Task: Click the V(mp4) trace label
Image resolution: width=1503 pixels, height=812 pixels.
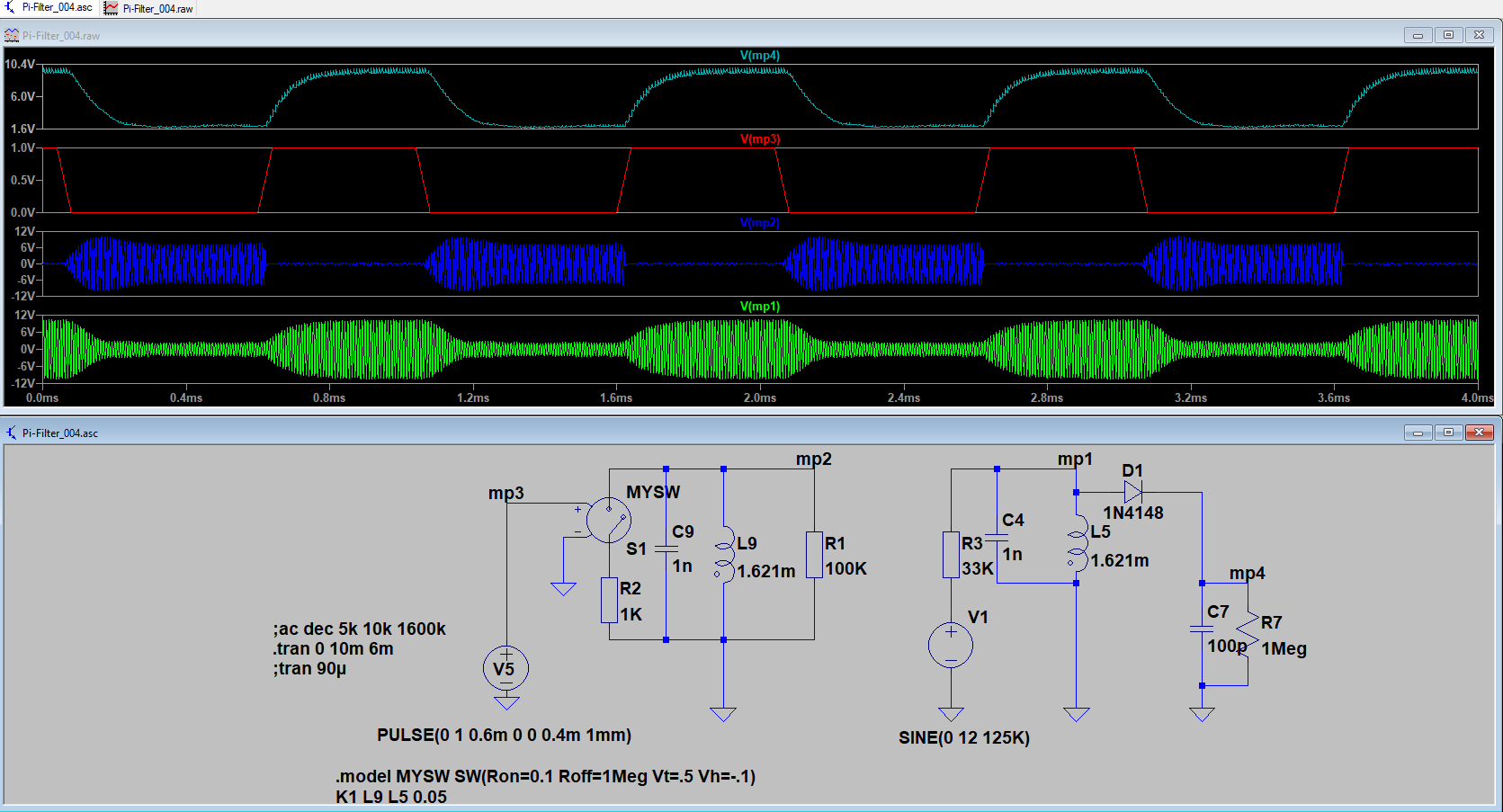Action: [760, 56]
